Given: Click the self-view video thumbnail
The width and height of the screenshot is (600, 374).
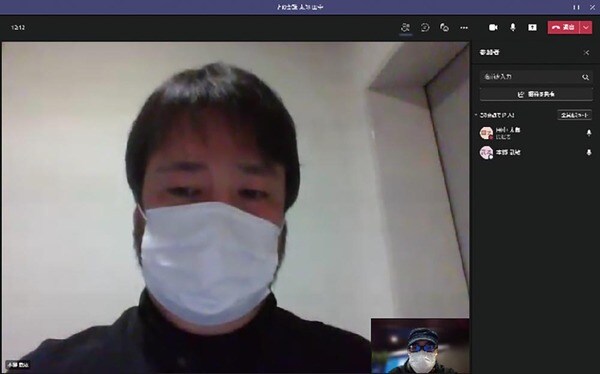Looking at the screenshot, I should 420,346.
